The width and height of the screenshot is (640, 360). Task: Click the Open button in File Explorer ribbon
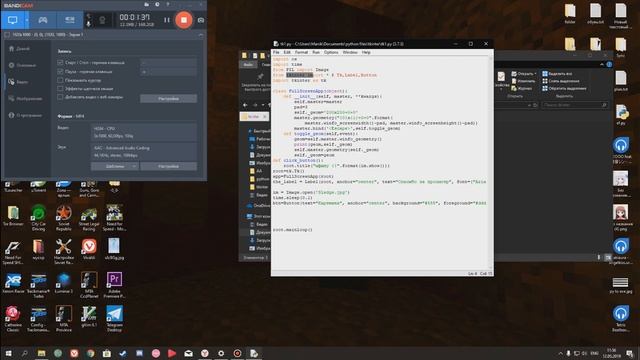coord(524,74)
